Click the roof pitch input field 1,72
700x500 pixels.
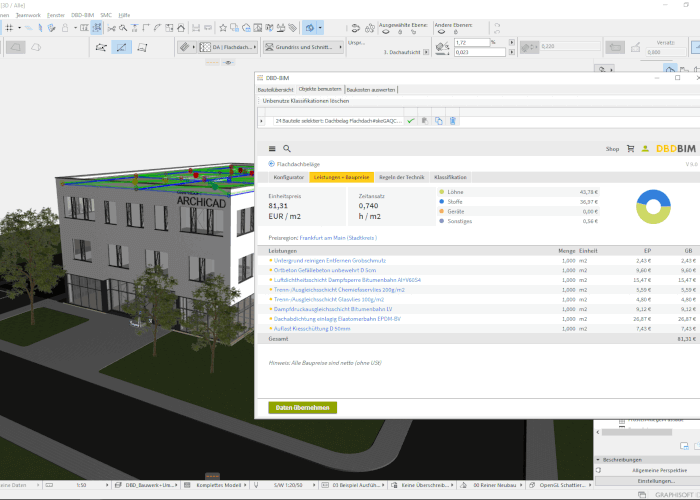click(x=472, y=42)
